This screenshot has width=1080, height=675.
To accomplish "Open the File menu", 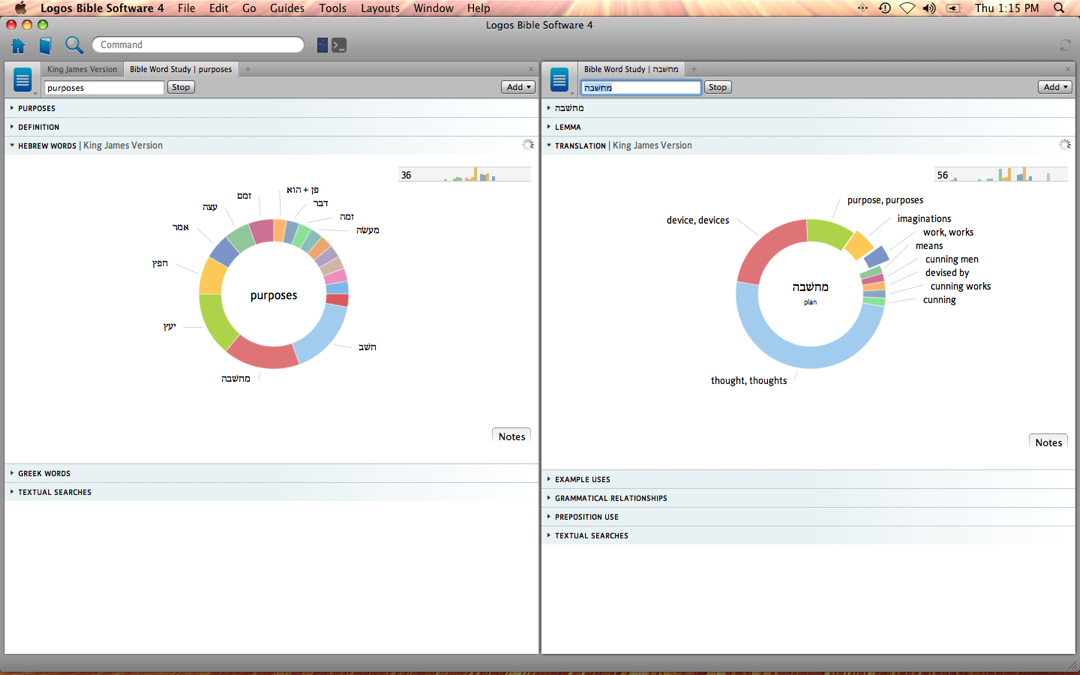I will pos(186,8).
